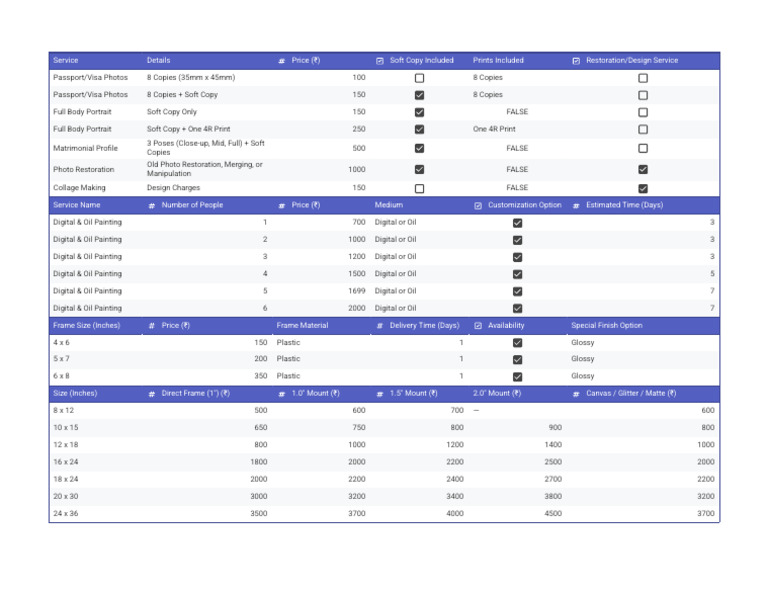Select the 8 x 12 size cell

pyautogui.click(x=96, y=410)
